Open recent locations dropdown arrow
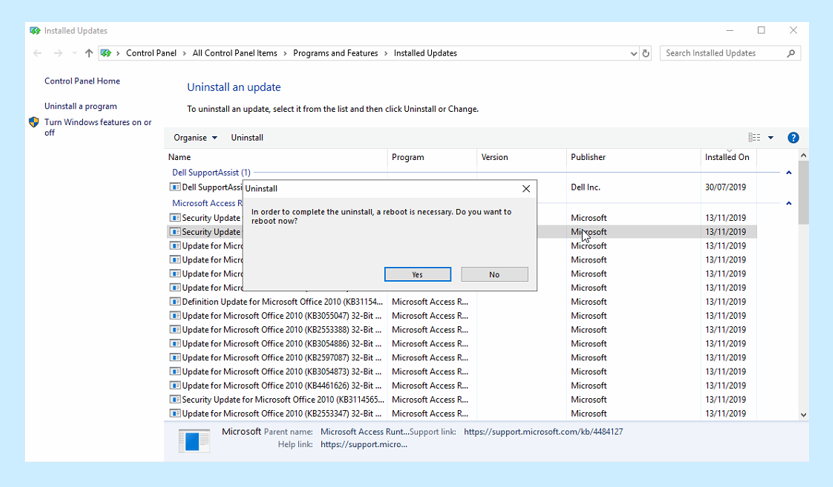833x487 pixels. 74,53
